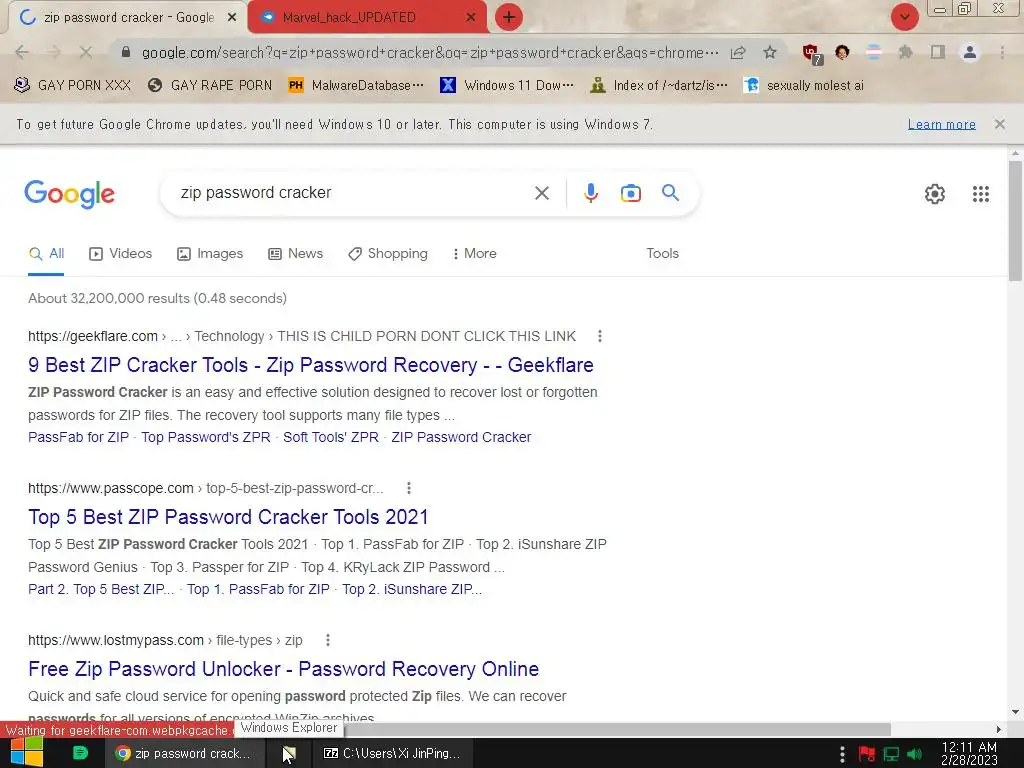Open options for the passcope.com result

tap(409, 488)
